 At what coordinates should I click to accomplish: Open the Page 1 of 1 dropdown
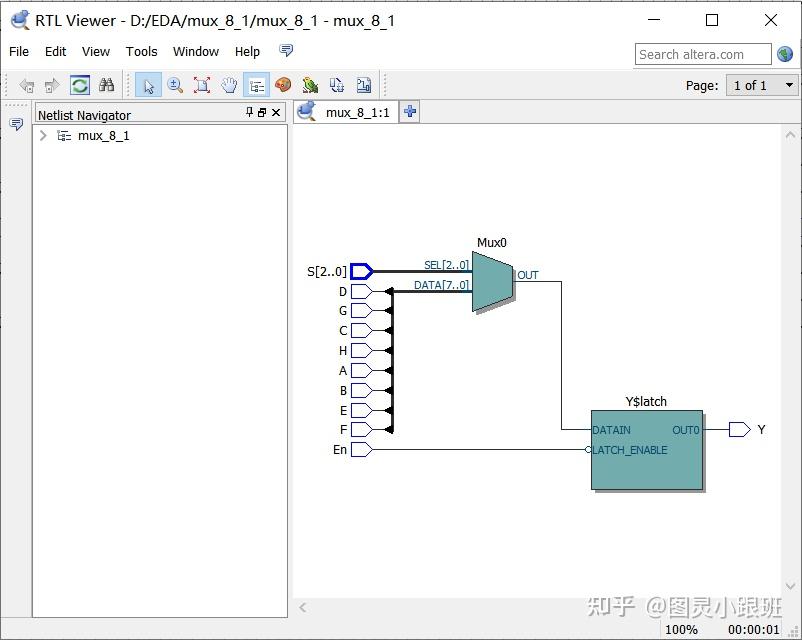762,85
